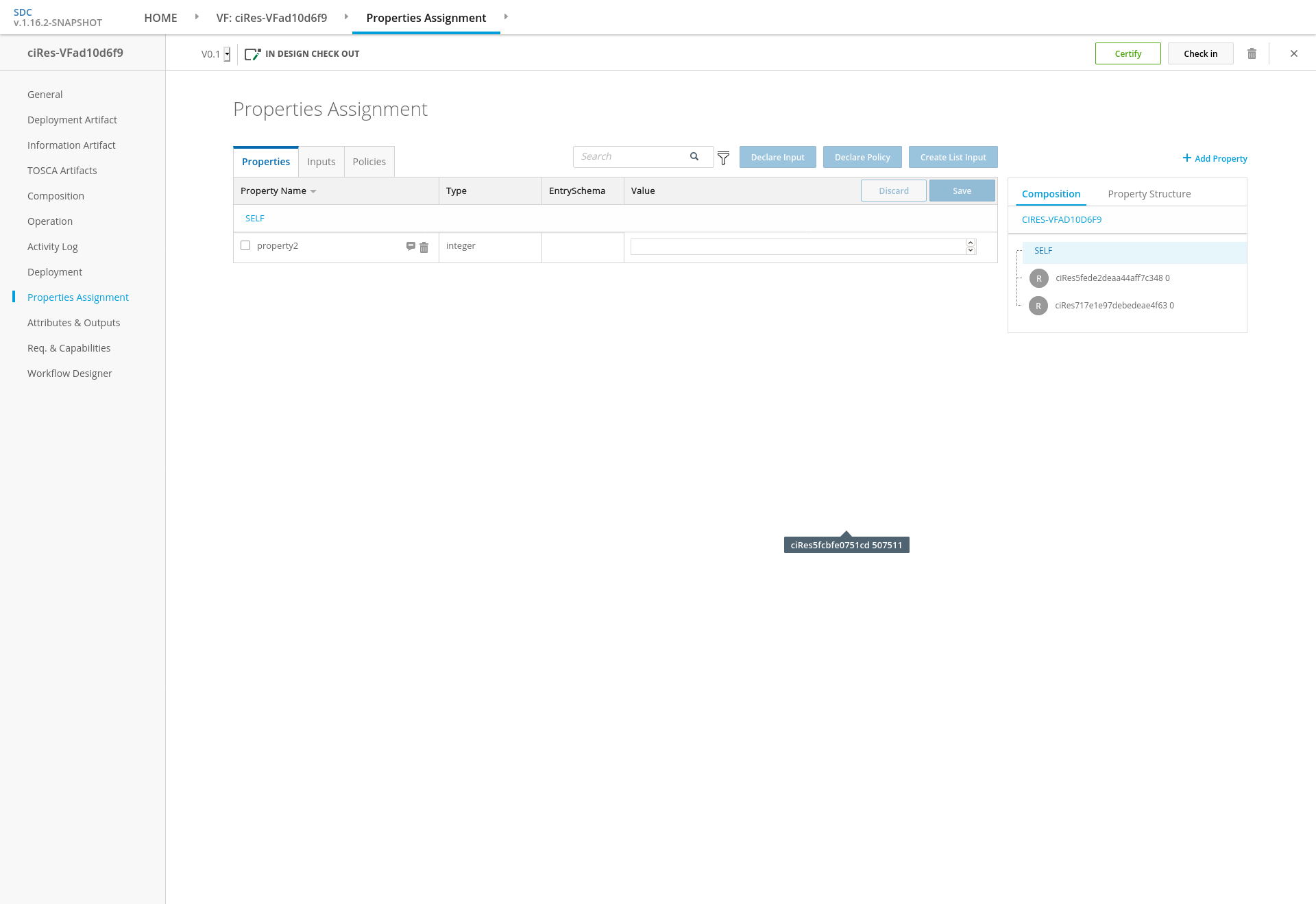The height and width of the screenshot is (904, 1316).
Task: Switch to the Inputs tab
Action: tap(321, 162)
